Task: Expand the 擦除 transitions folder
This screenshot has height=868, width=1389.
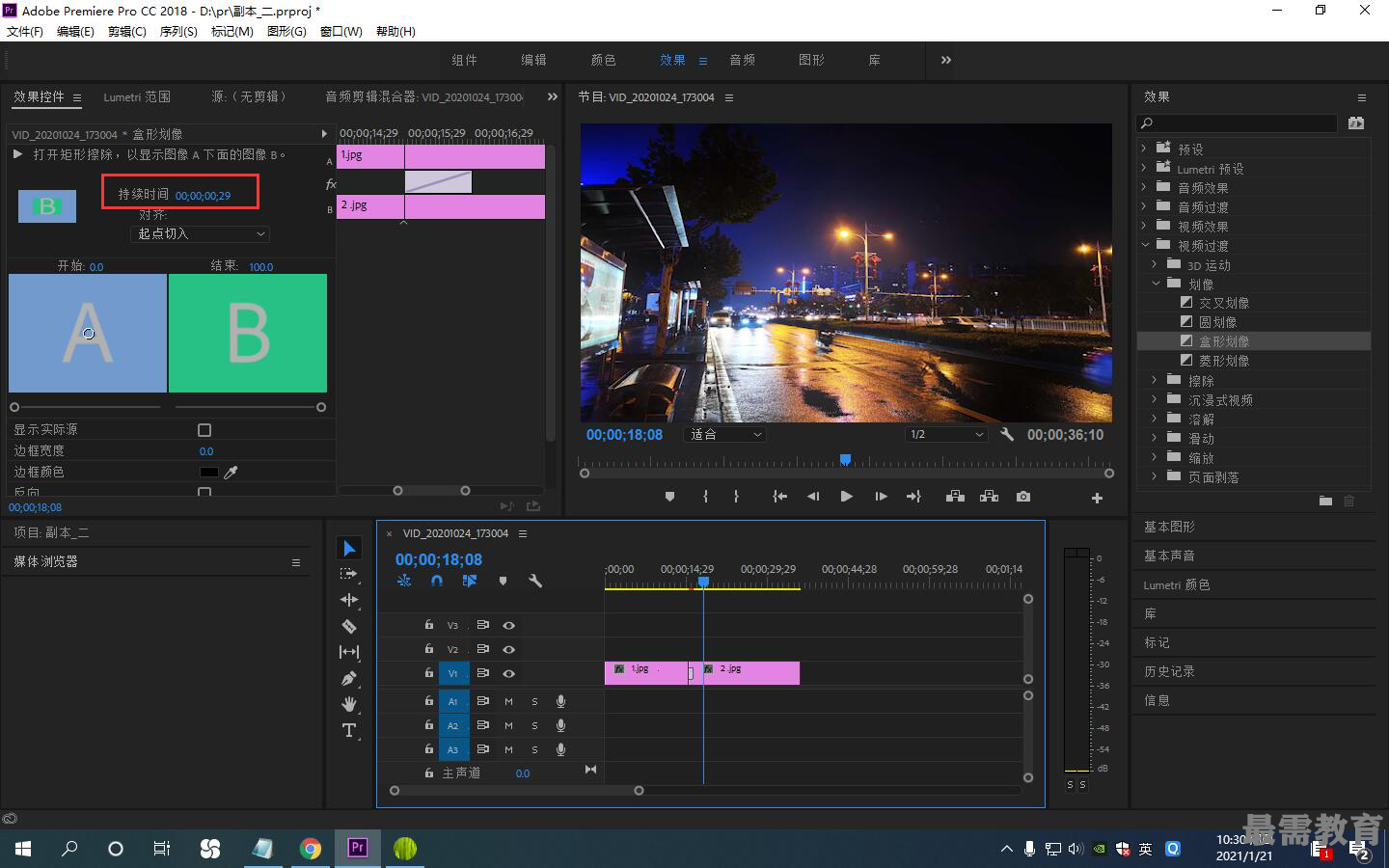Action: click(x=1155, y=380)
